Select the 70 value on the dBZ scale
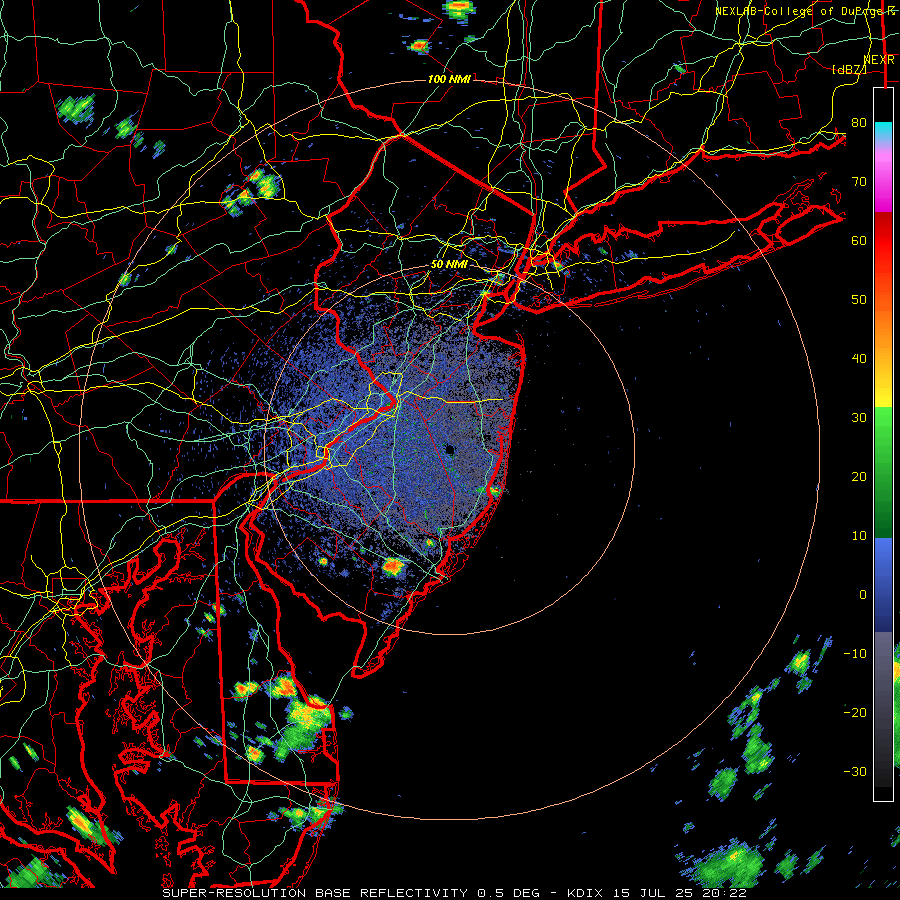Image resolution: width=900 pixels, height=900 pixels. pyautogui.click(x=859, y=181)
